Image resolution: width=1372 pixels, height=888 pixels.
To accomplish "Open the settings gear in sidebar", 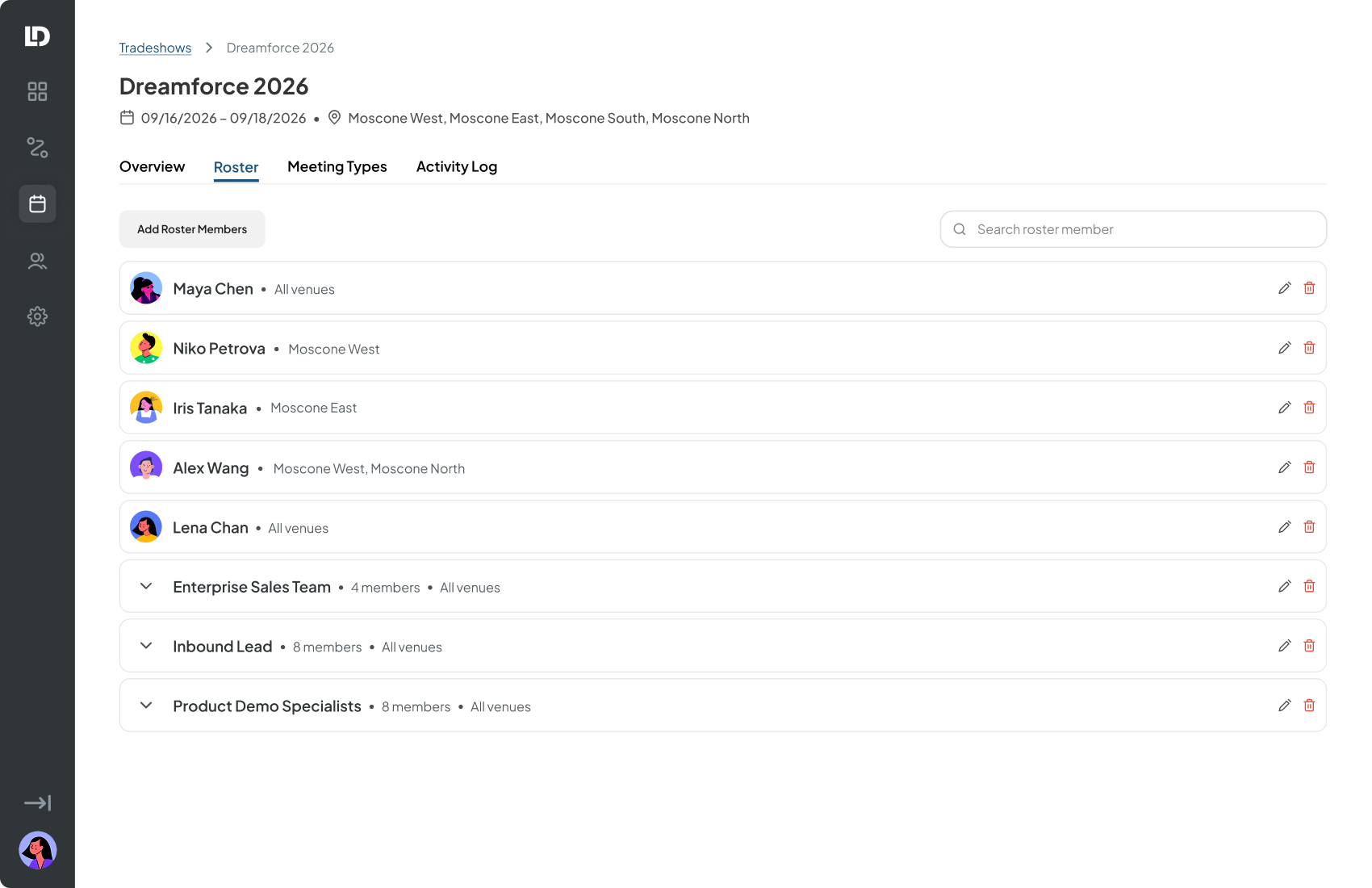I will (x=37, y=316).
